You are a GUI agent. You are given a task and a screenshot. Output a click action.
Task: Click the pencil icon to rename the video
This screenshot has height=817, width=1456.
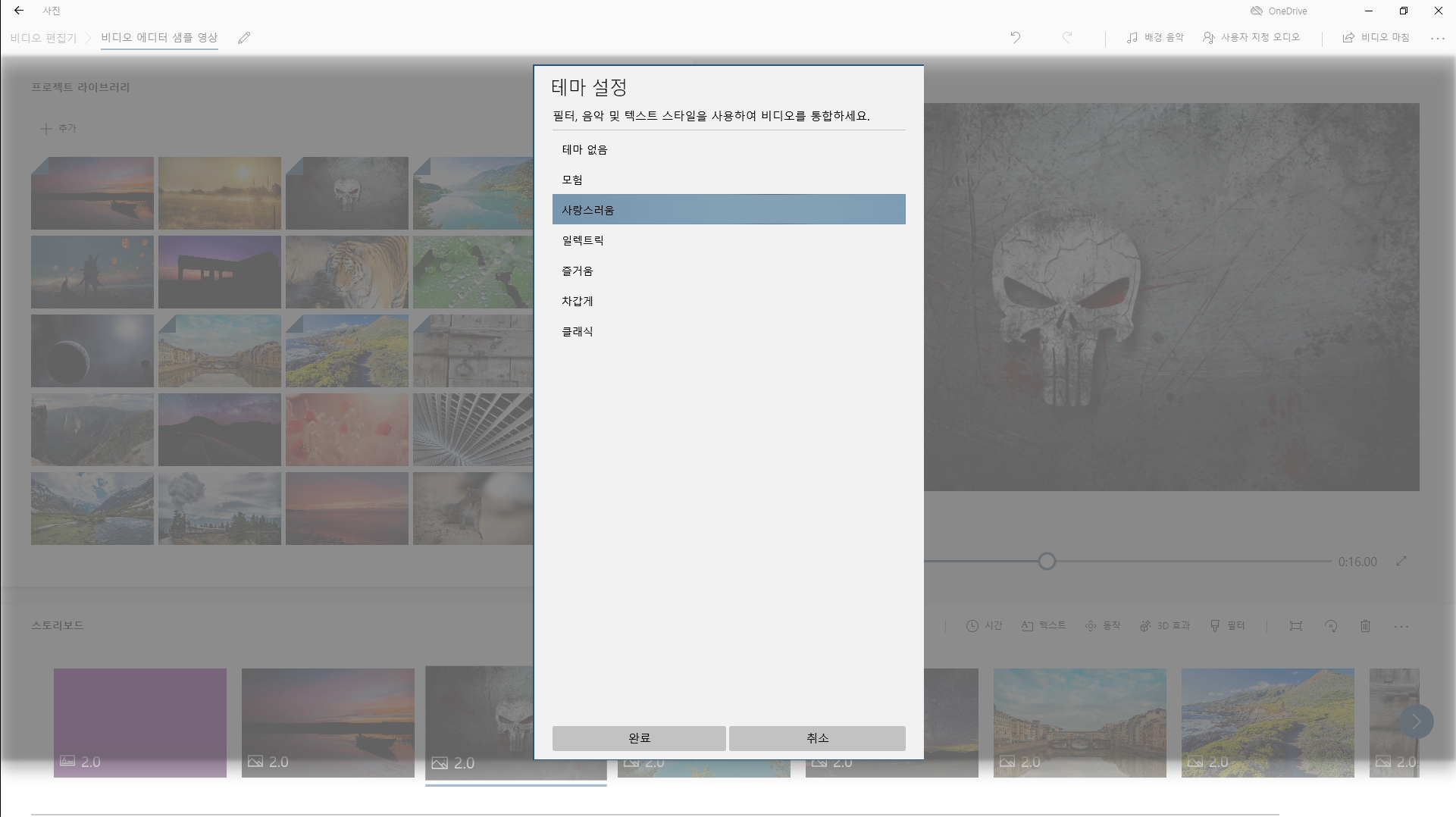tap(244, 38)
